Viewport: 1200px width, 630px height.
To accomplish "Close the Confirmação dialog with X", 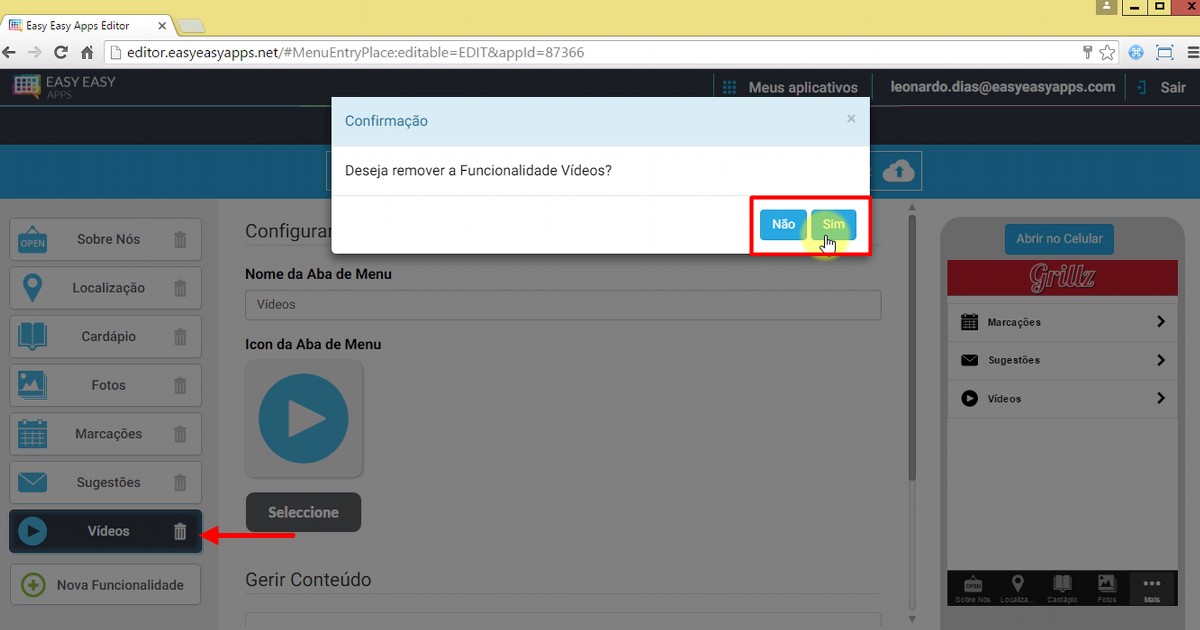I will point(851,119).
